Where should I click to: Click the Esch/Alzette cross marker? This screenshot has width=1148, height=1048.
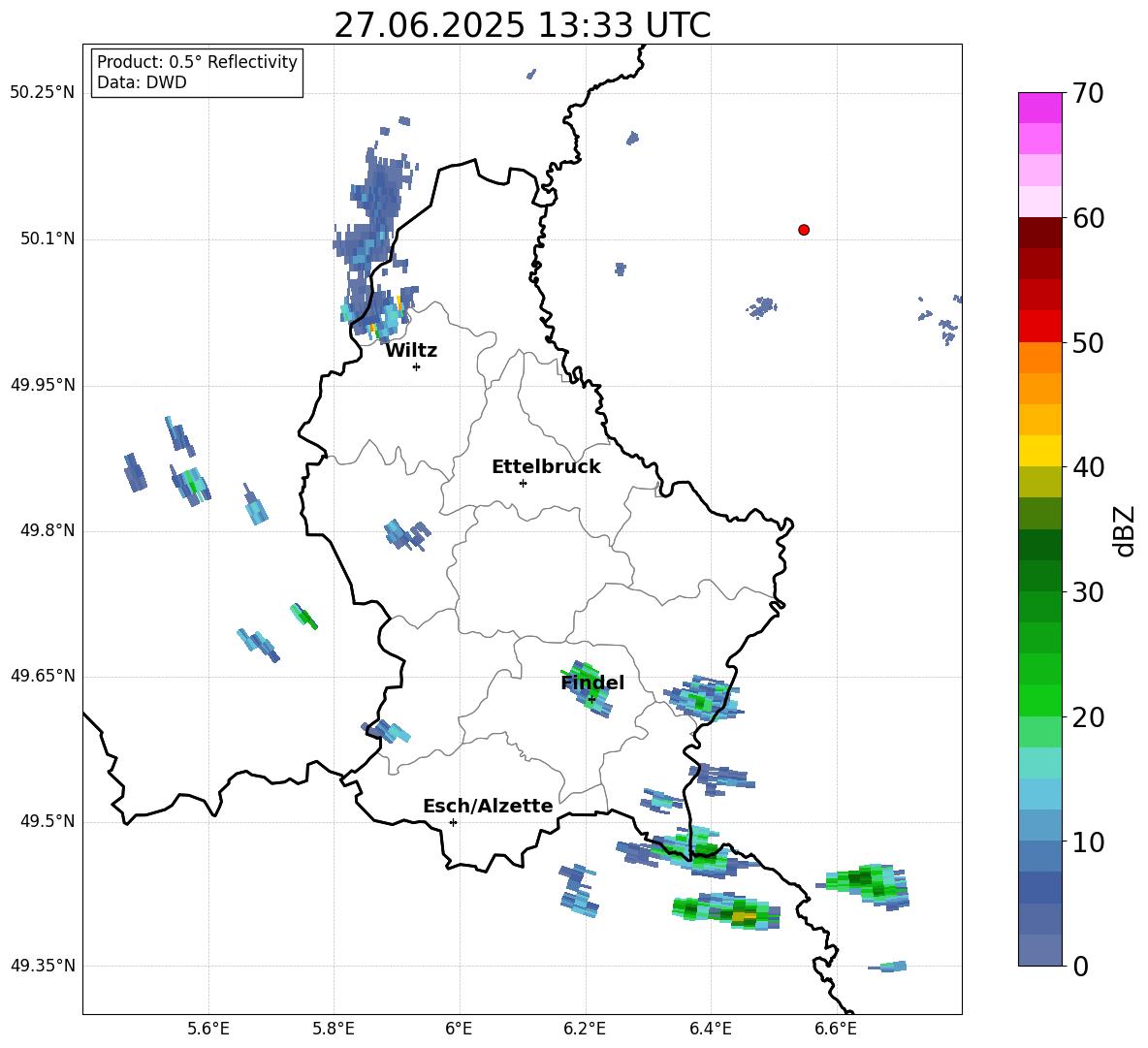pos(453,822)
